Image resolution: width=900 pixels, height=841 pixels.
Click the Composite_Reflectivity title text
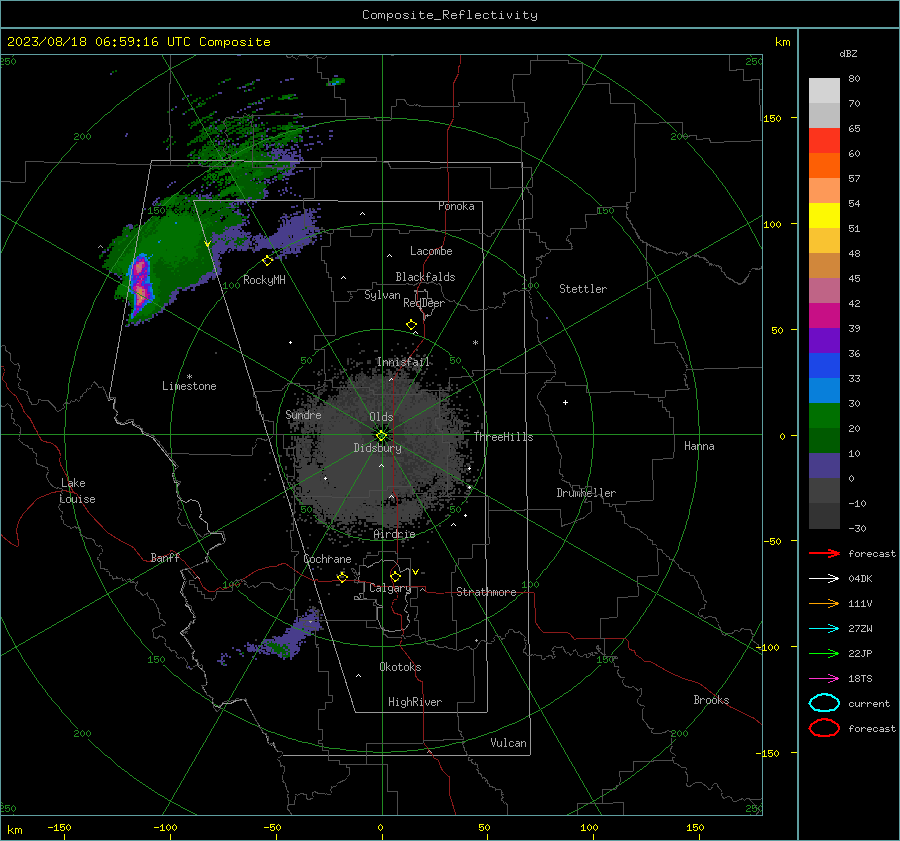pyautogui.click(x=450, y=15)
